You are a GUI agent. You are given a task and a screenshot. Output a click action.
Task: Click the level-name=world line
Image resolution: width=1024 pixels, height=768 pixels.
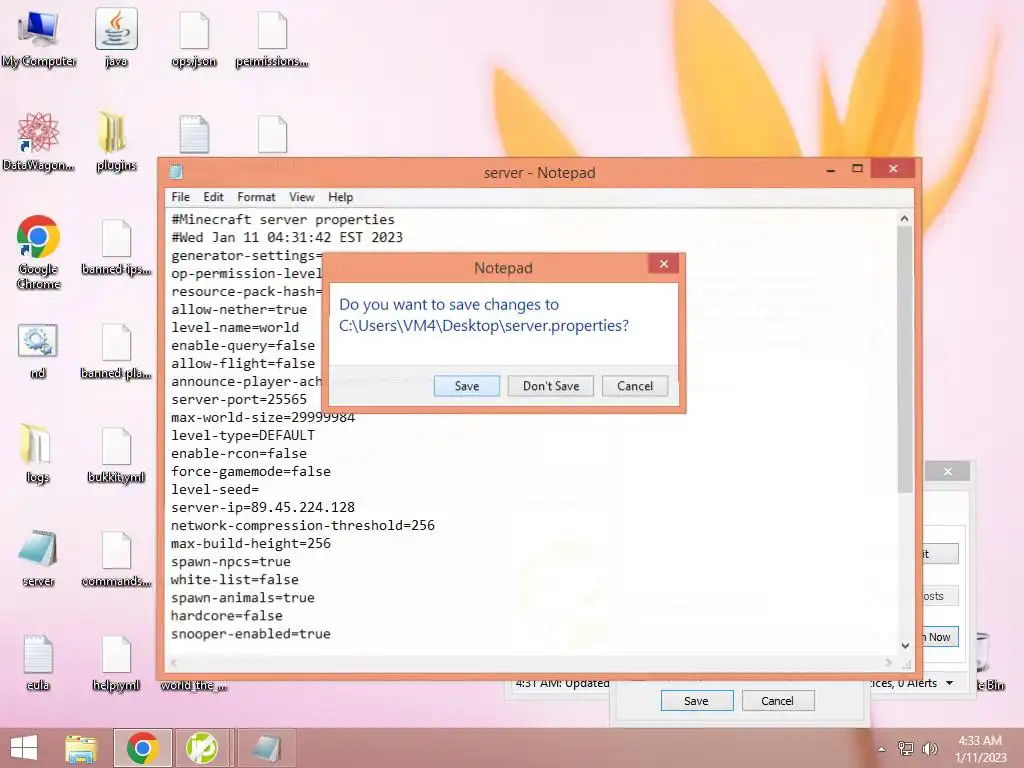[x=235, y=327]
